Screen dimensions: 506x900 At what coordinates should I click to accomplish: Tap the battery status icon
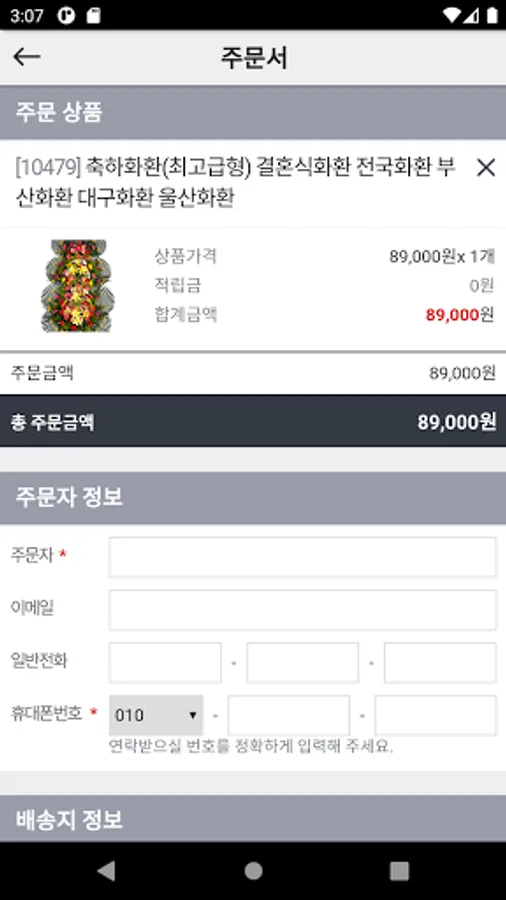click(x=492, y=15)
